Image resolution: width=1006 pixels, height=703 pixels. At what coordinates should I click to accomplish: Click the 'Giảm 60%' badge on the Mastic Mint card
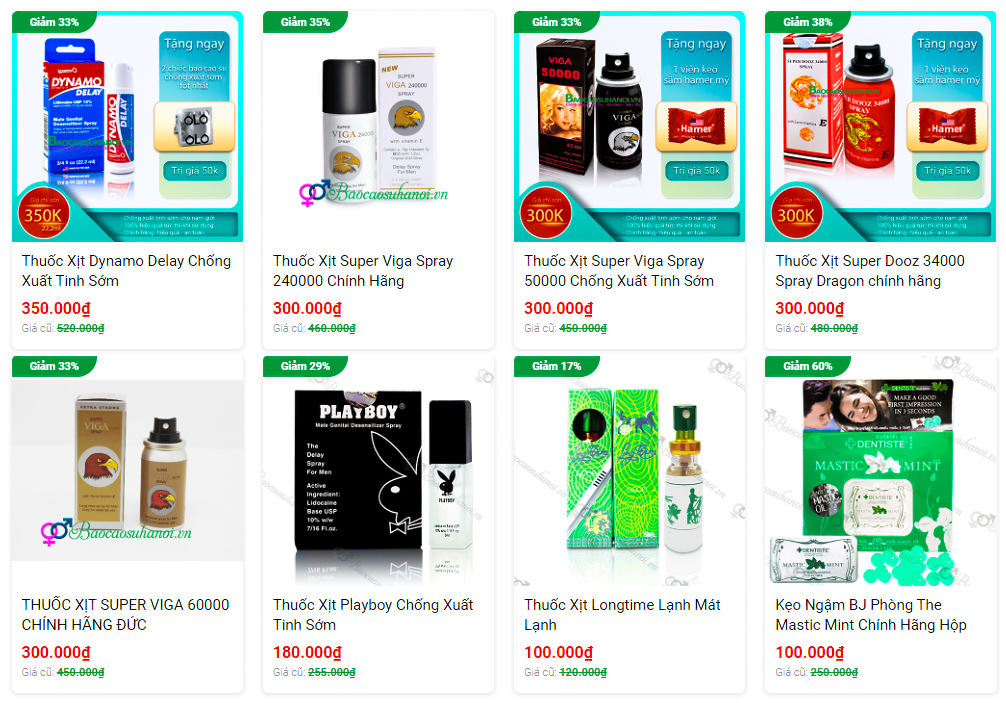pyautogui.click(x=808, y=366)
